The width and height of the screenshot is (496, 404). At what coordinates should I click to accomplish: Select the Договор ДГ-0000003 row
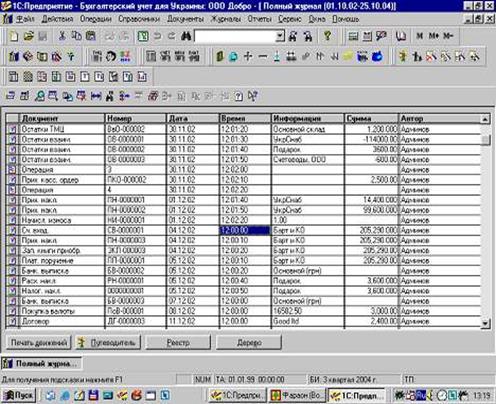pyautogui.click(x=243, y=321)
